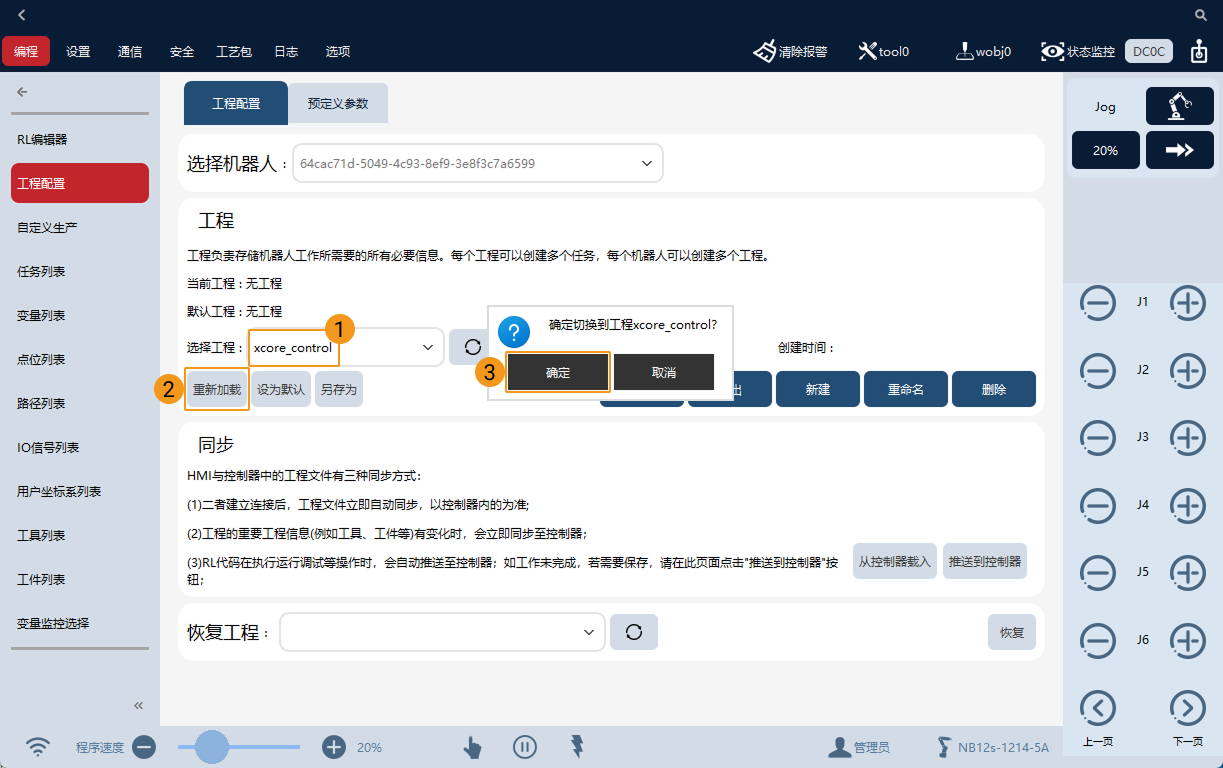Click the NB12s-1214-5A robot model

click(x=993, y=747)
